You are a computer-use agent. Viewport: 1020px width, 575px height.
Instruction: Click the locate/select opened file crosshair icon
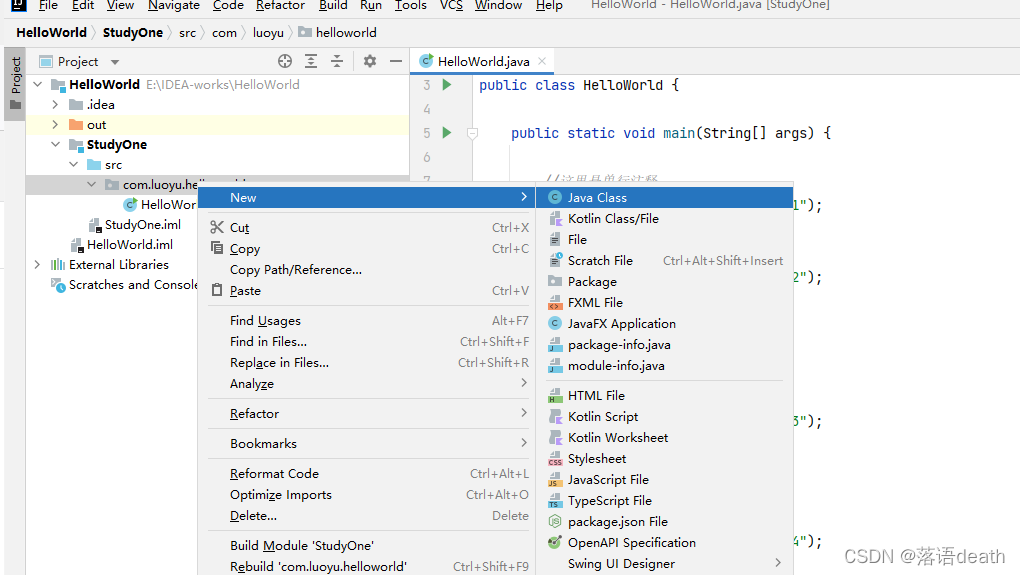click(285, 61)
